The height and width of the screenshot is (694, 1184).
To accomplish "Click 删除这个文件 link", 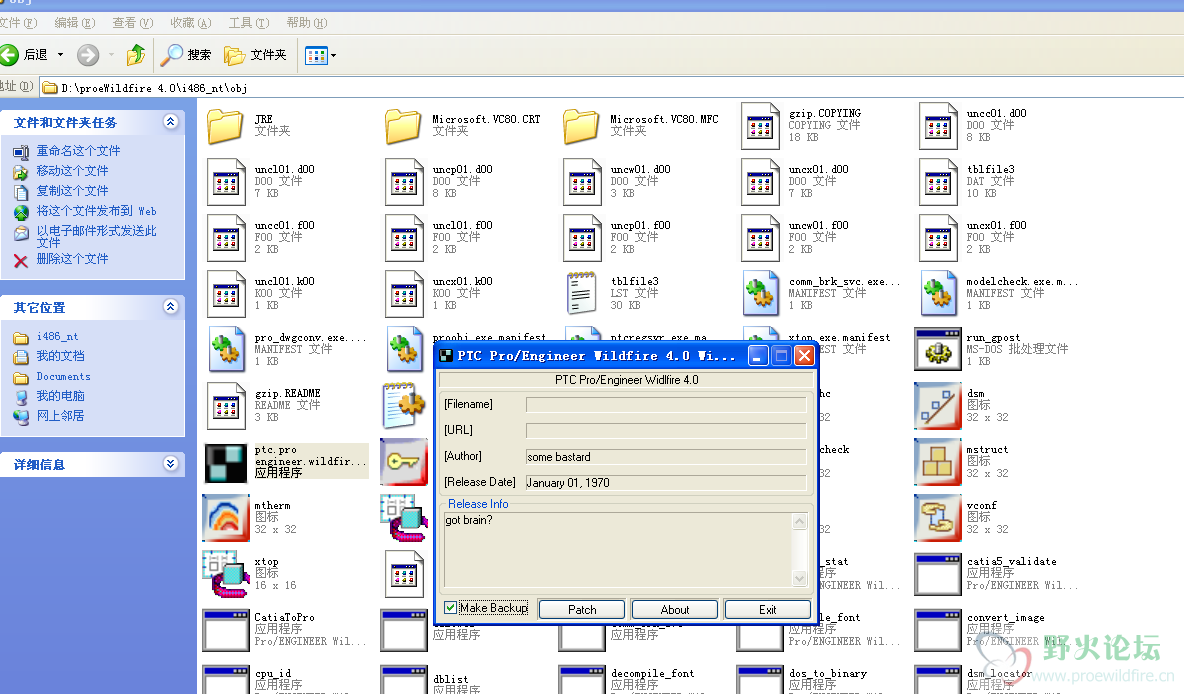I will click(72, 258).
